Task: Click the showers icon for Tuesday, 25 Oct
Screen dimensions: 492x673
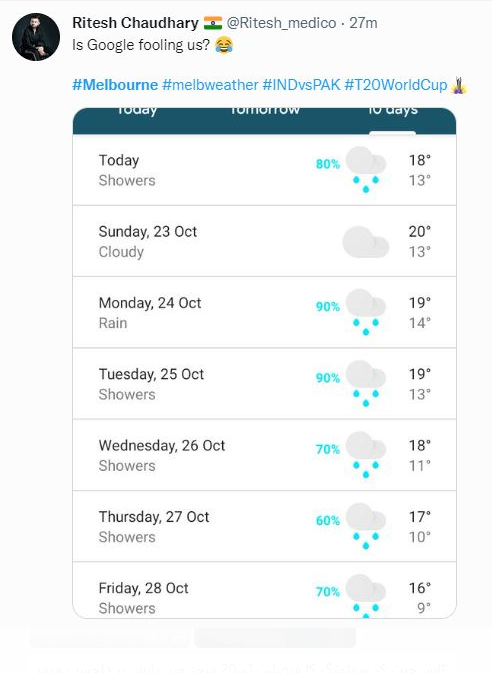Action: (x=366, y=383)
